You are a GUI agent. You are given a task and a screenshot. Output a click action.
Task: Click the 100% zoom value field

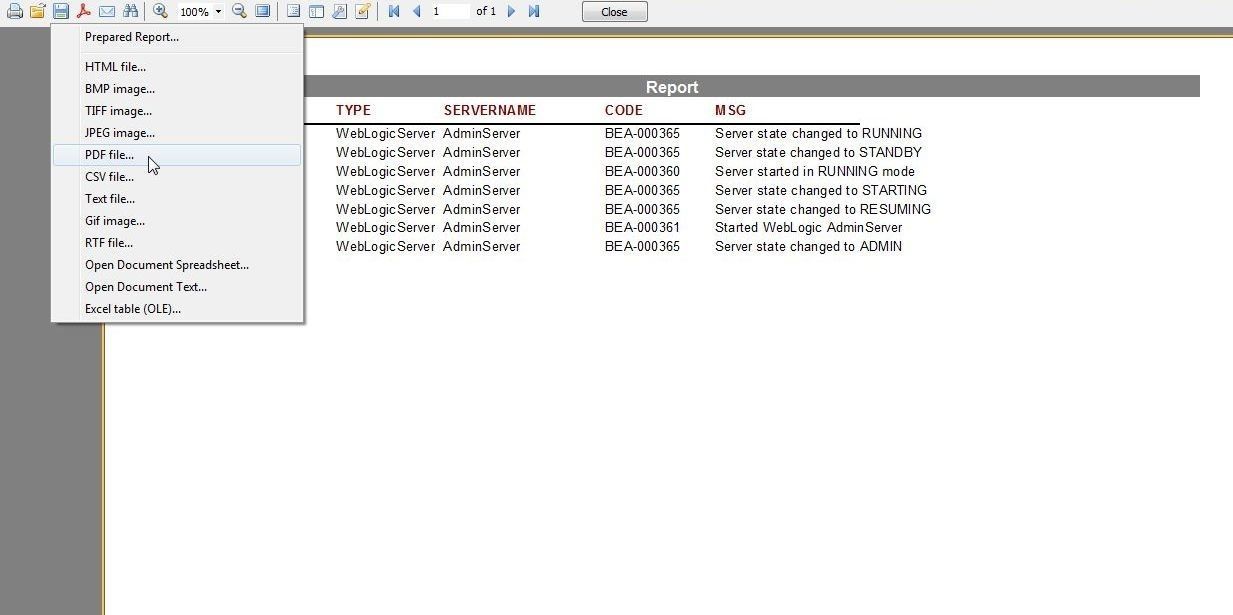coord(194,12)
